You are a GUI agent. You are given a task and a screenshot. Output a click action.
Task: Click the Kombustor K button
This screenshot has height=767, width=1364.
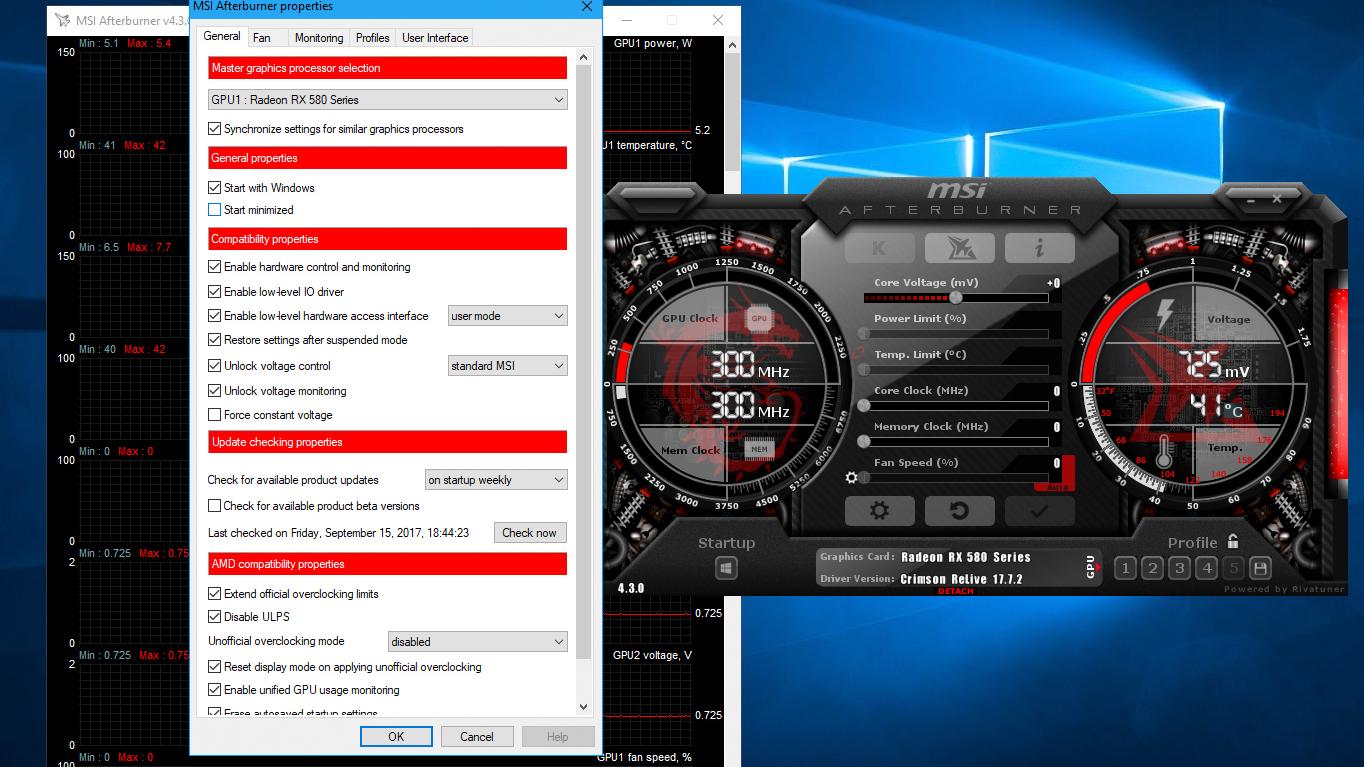tap(879, 248)
